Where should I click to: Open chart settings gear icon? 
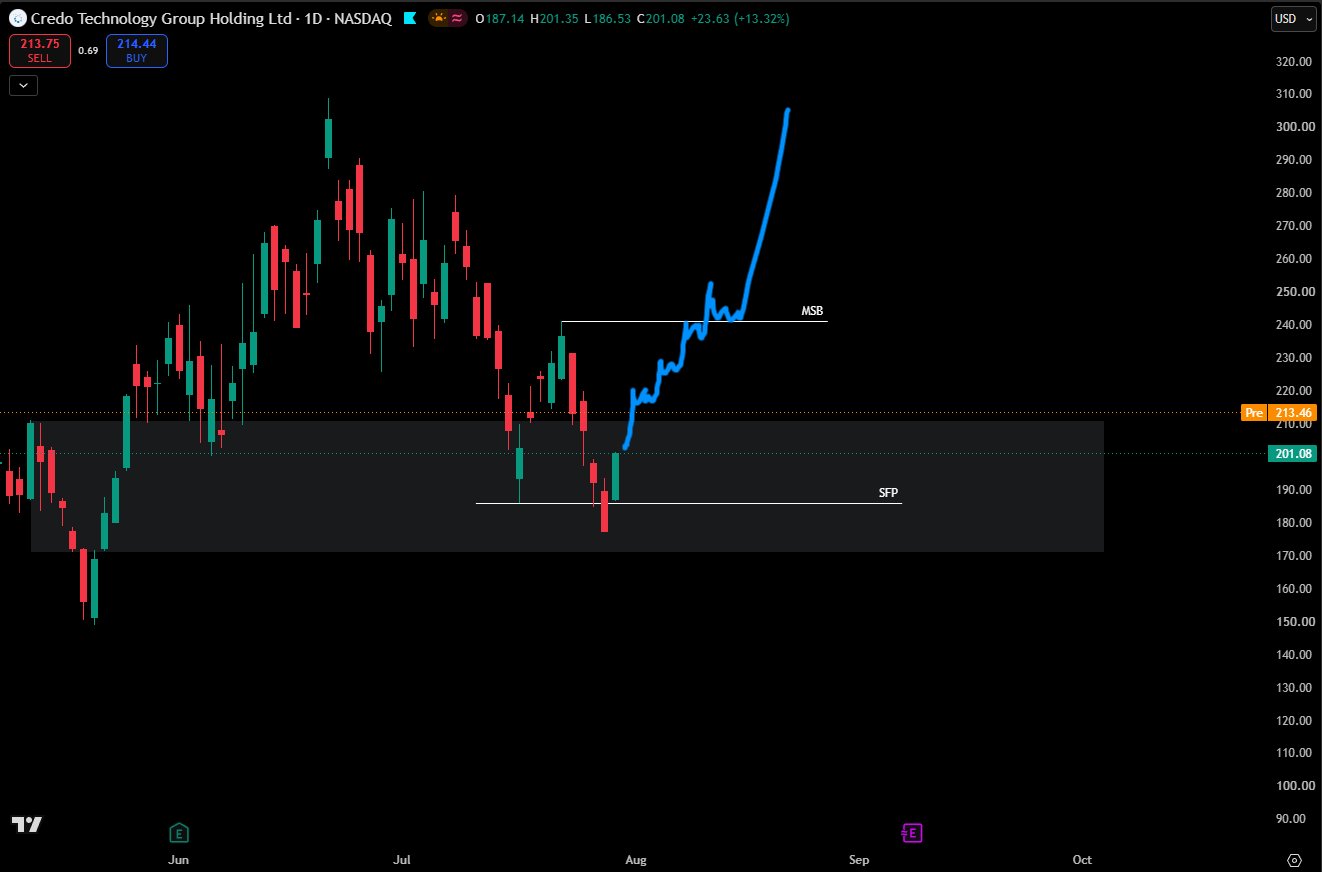pyautogui.click(x=1294, y=860)
